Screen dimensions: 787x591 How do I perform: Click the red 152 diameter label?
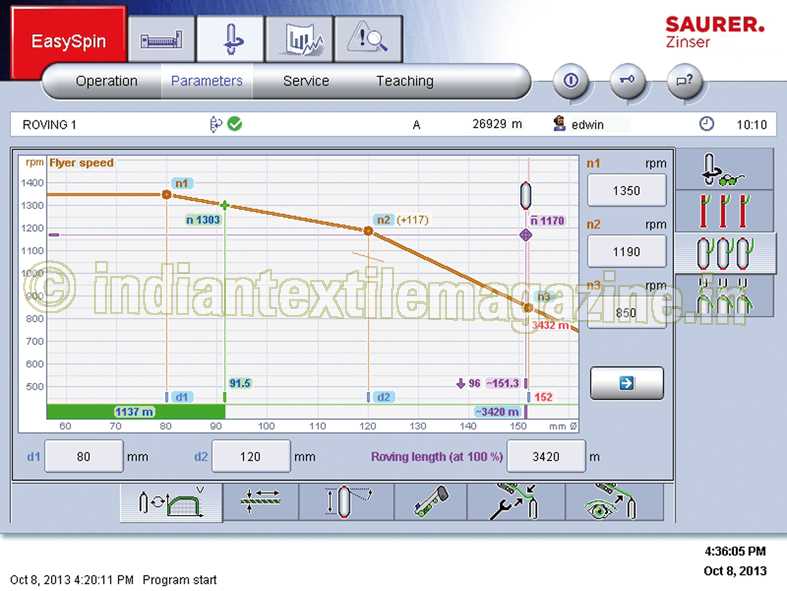point(543,397)
